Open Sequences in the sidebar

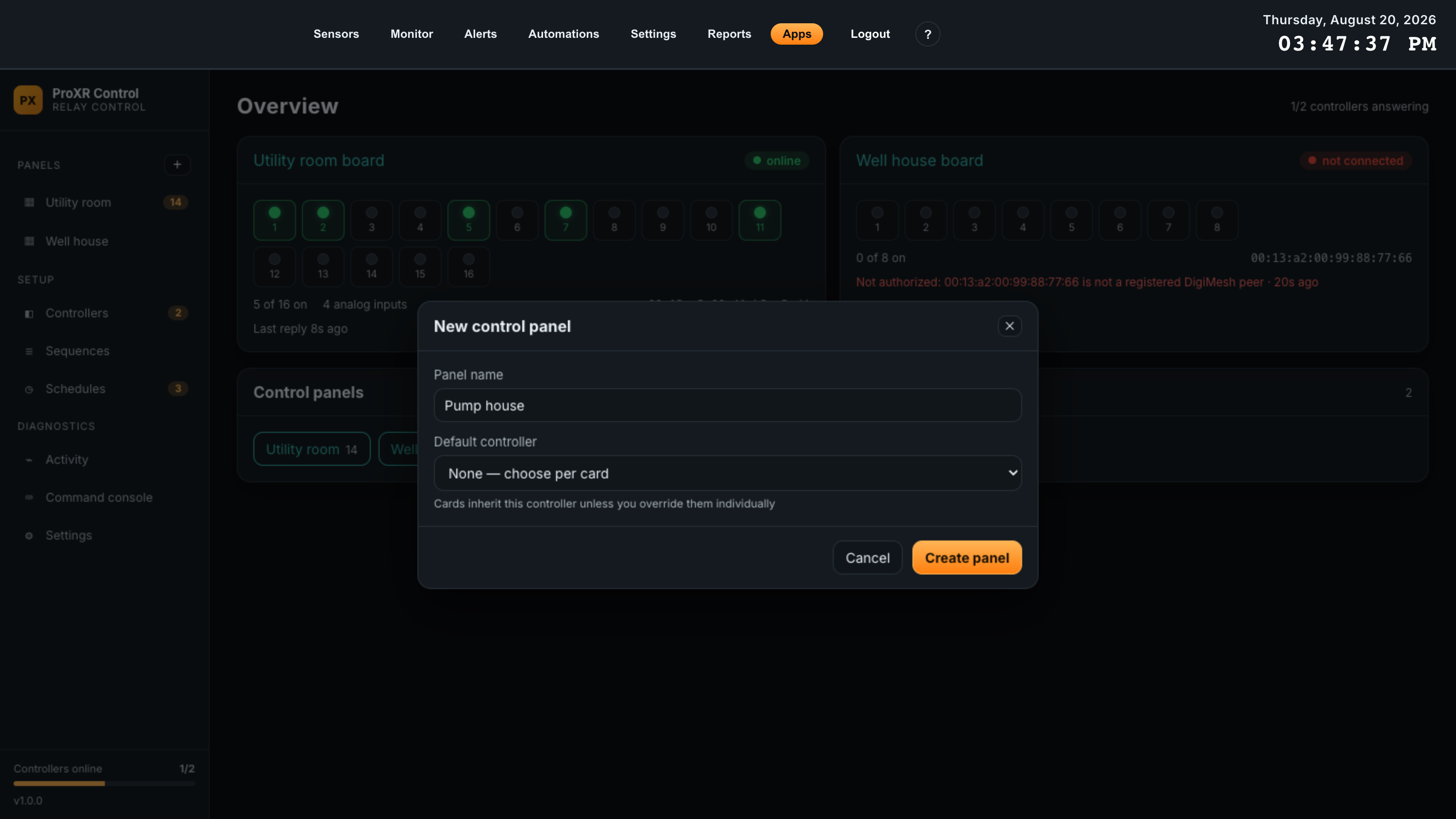coord(104,351)
